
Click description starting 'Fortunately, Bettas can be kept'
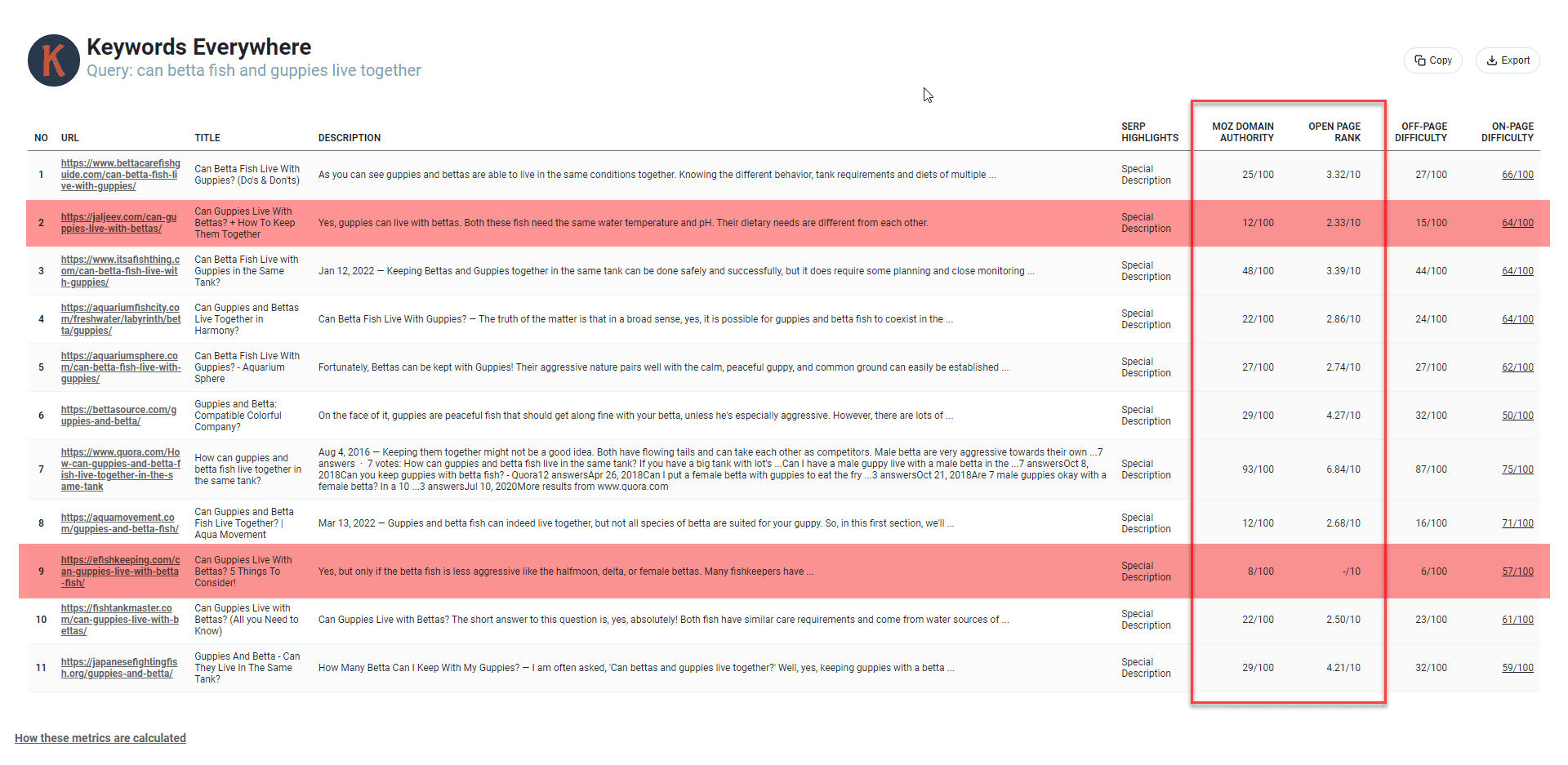pyautogui.click(x=663, y=367)
